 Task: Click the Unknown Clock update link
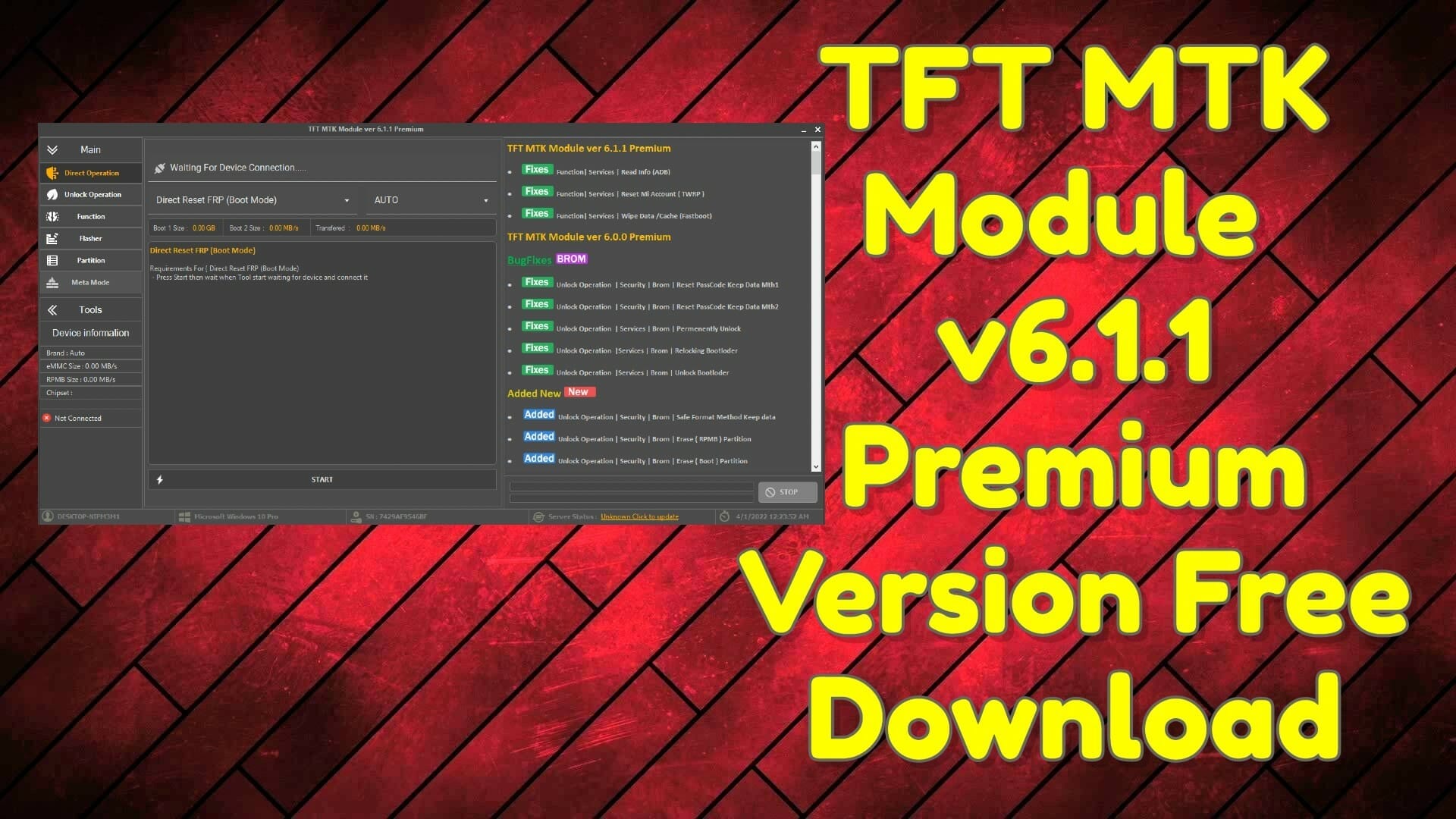[639, 516]
